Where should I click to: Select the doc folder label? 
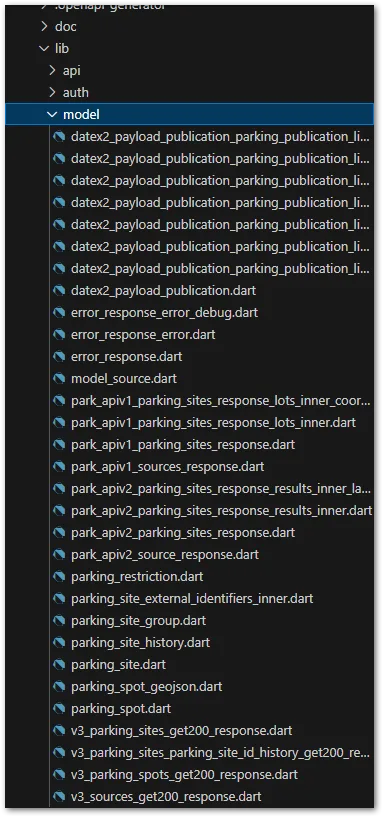66,27
